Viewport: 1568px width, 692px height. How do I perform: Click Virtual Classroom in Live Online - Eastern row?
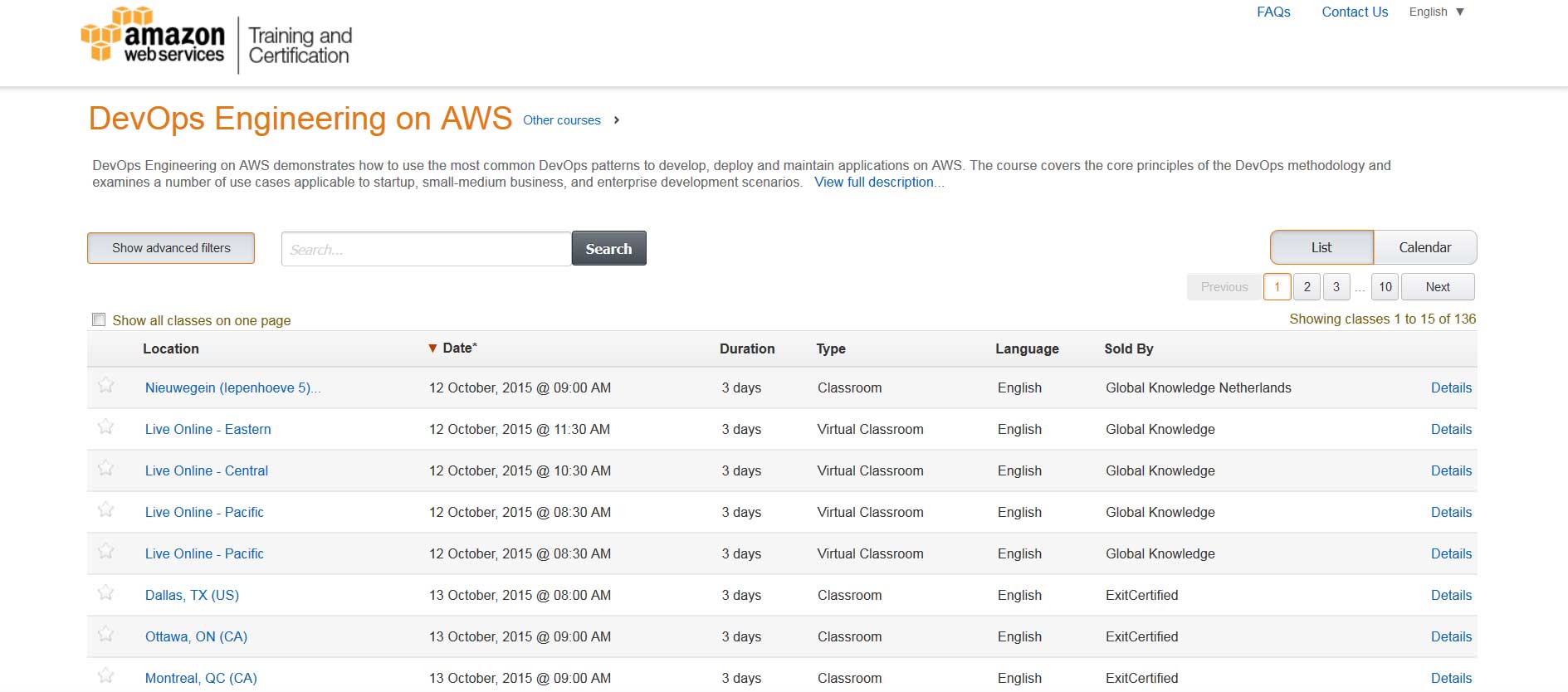(870, 429)
